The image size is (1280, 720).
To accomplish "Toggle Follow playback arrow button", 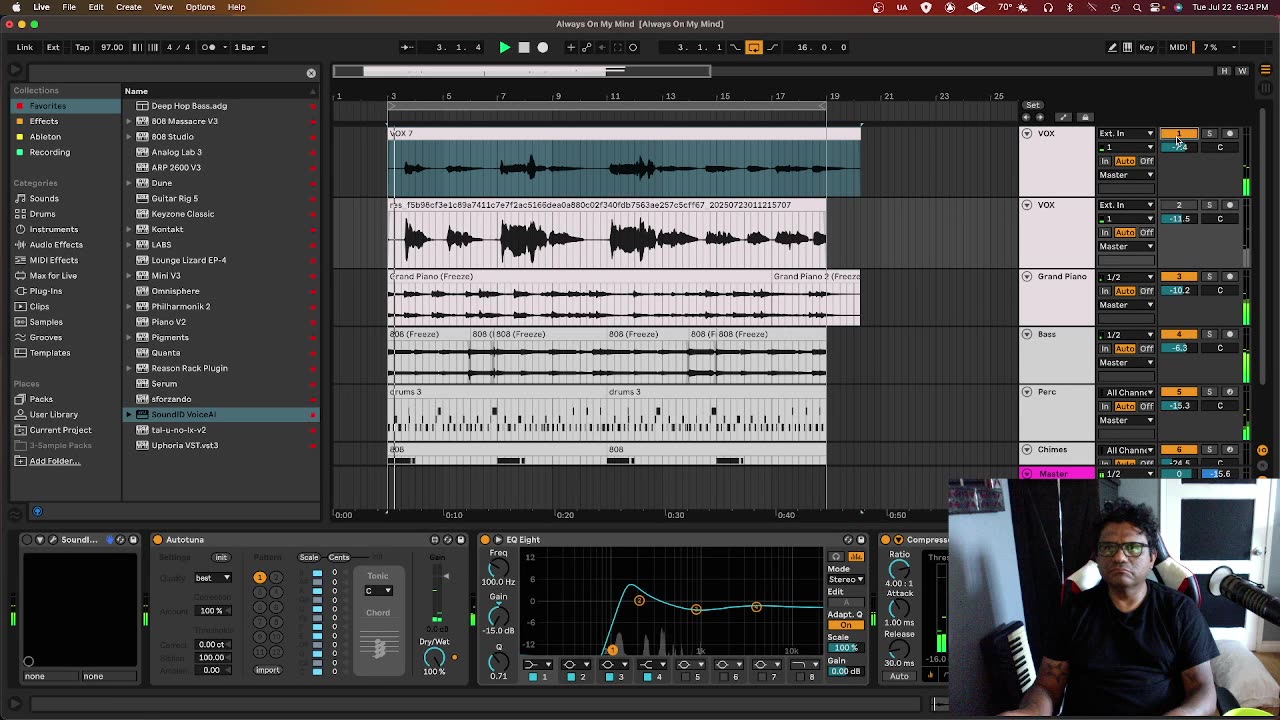I will click(406, 47).
